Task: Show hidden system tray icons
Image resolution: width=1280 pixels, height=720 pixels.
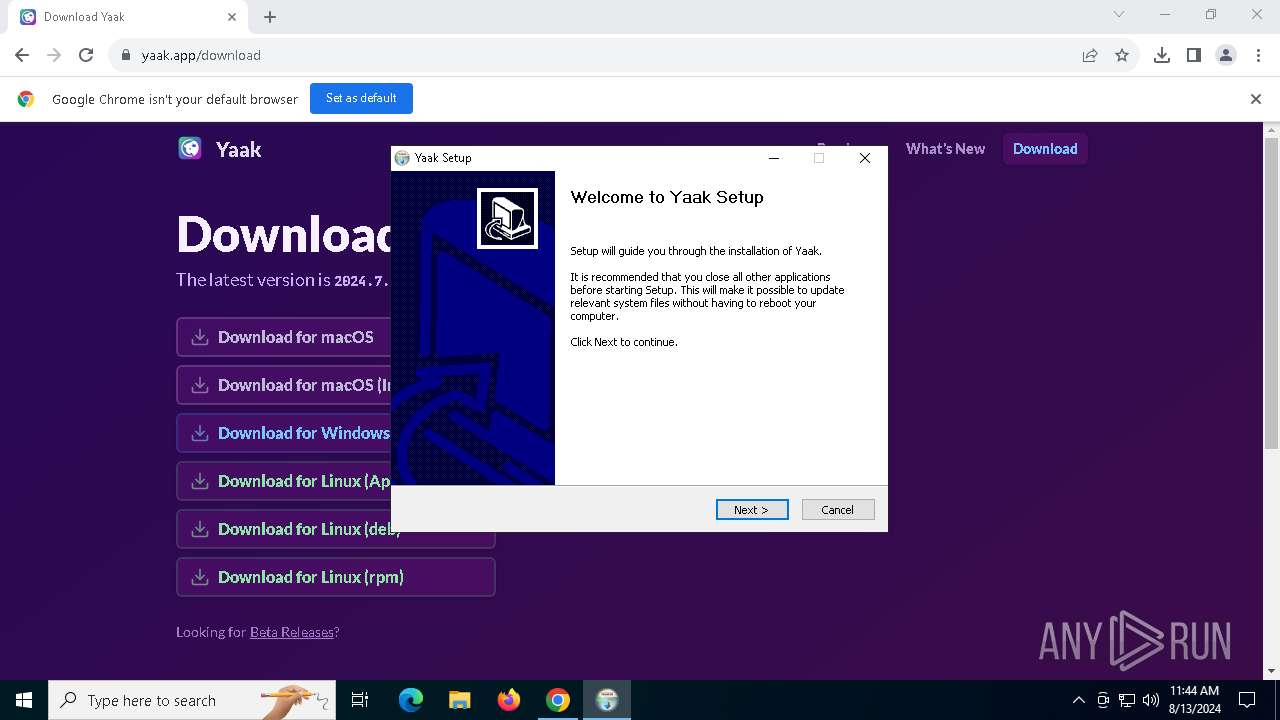Action: click(1079, 700)
